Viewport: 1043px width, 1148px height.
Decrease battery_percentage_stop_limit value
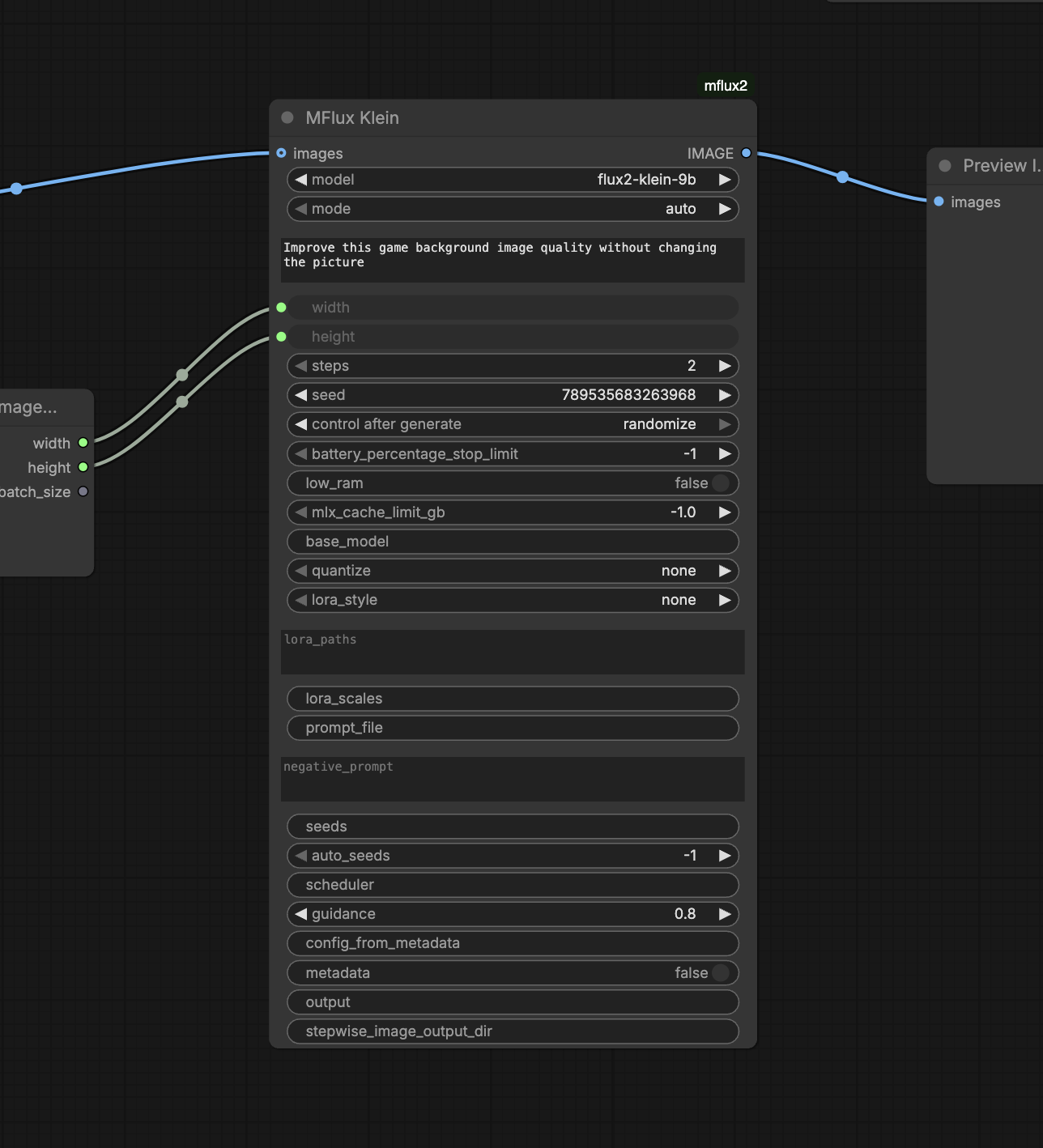pos(301,454)
